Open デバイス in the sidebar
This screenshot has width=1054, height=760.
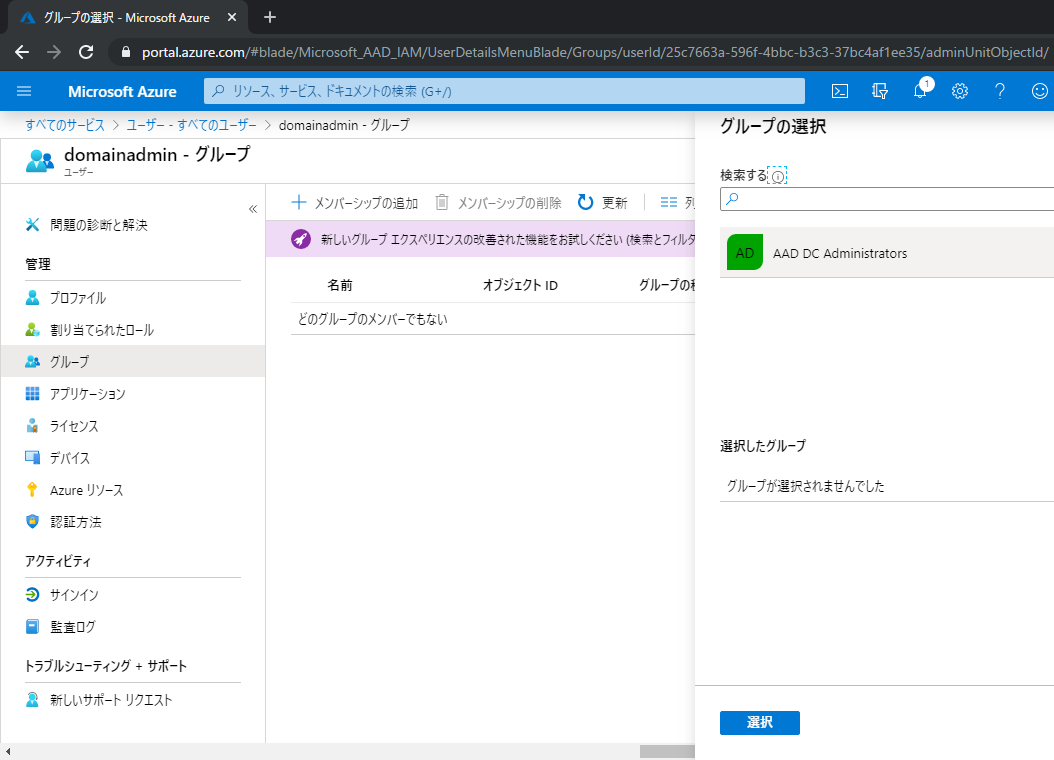pos(132,458)
